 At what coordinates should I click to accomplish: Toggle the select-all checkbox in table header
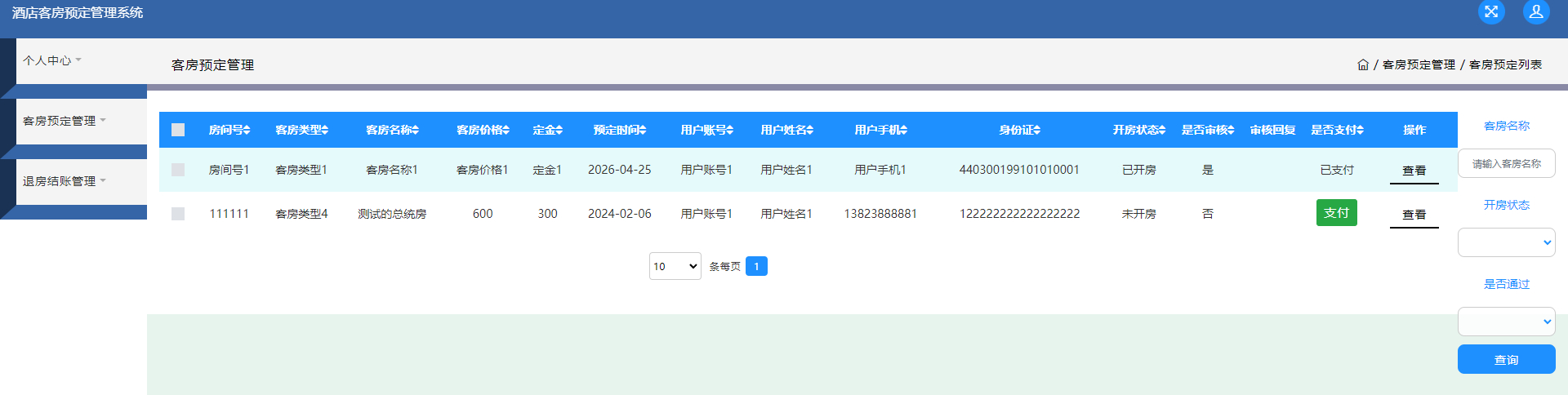click(178, 130)
